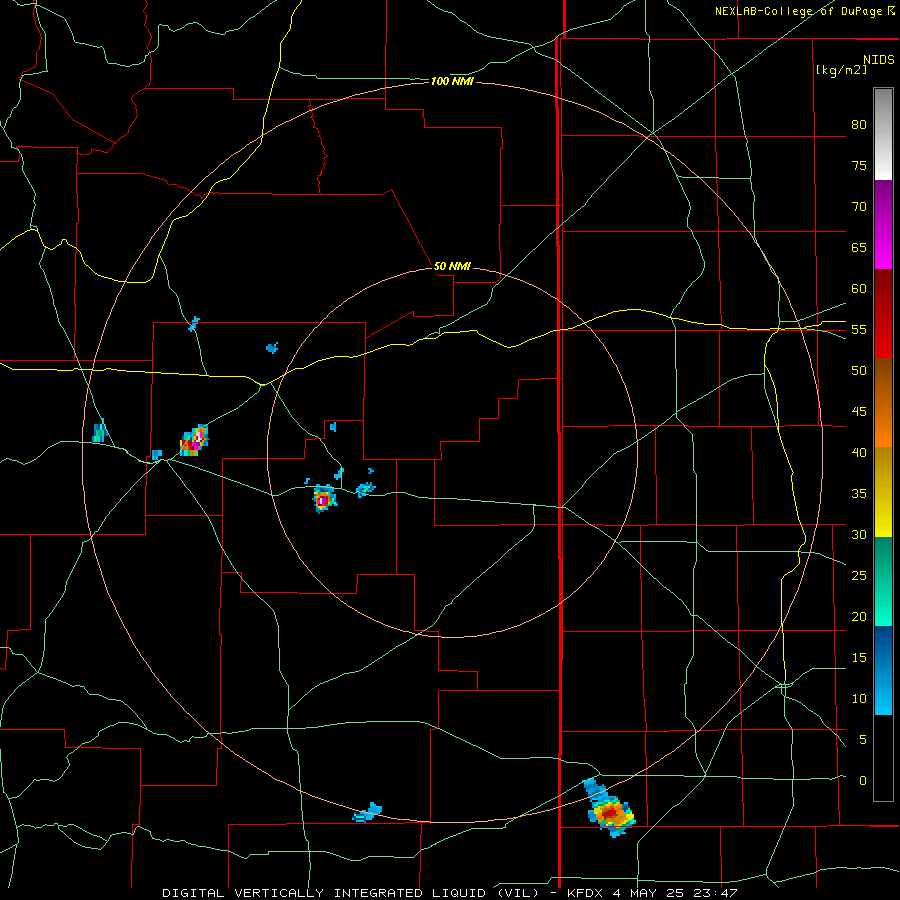Image resolution: width=900 pixels, height=900 pixels.
Task: Click the blue echo on the southern 100 NMI ring
Action: 367,813
